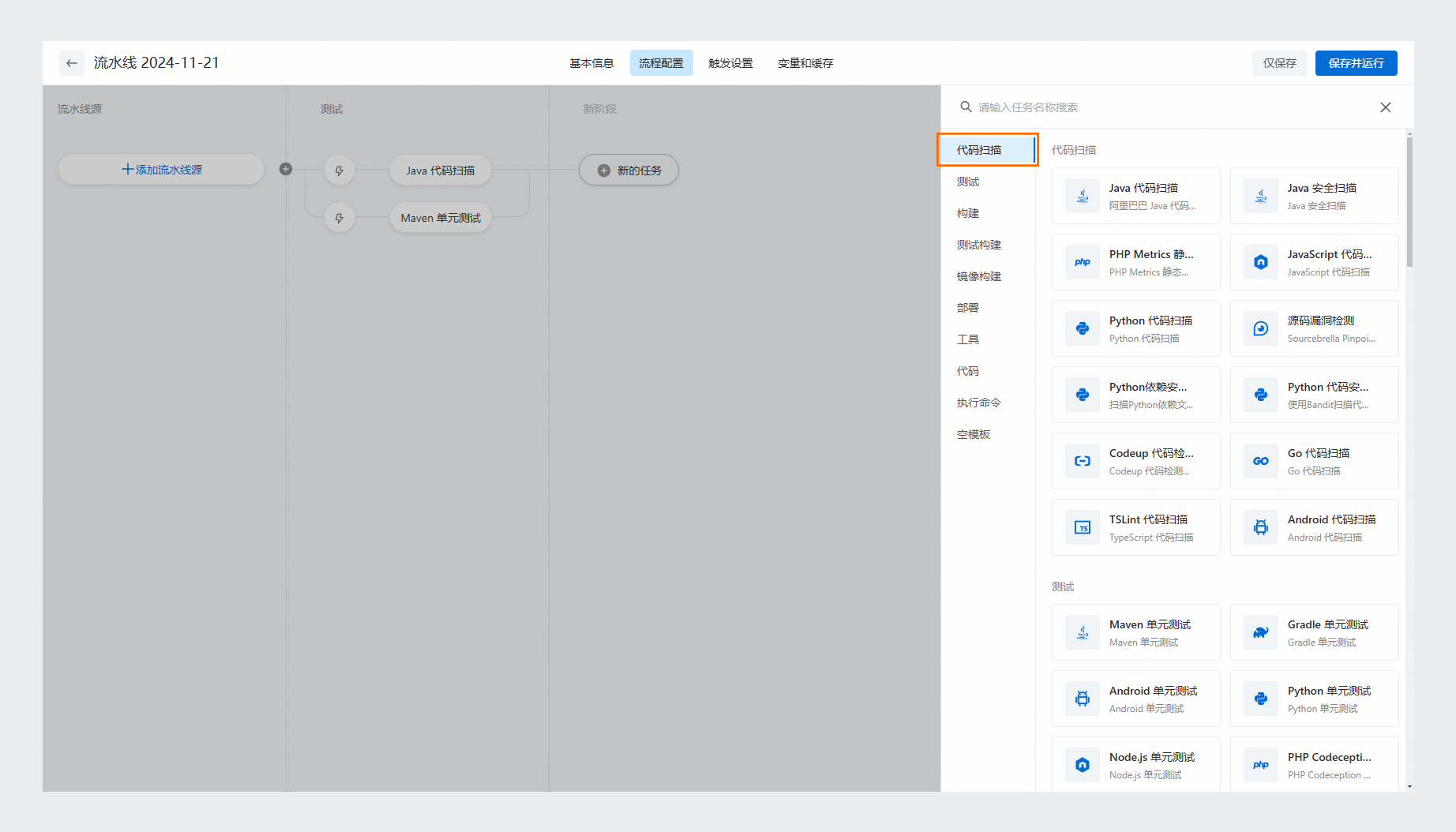Click the task panel vertical scrollbar
The width and height of the screenshot is (1456, 832).
point(1409,201)
